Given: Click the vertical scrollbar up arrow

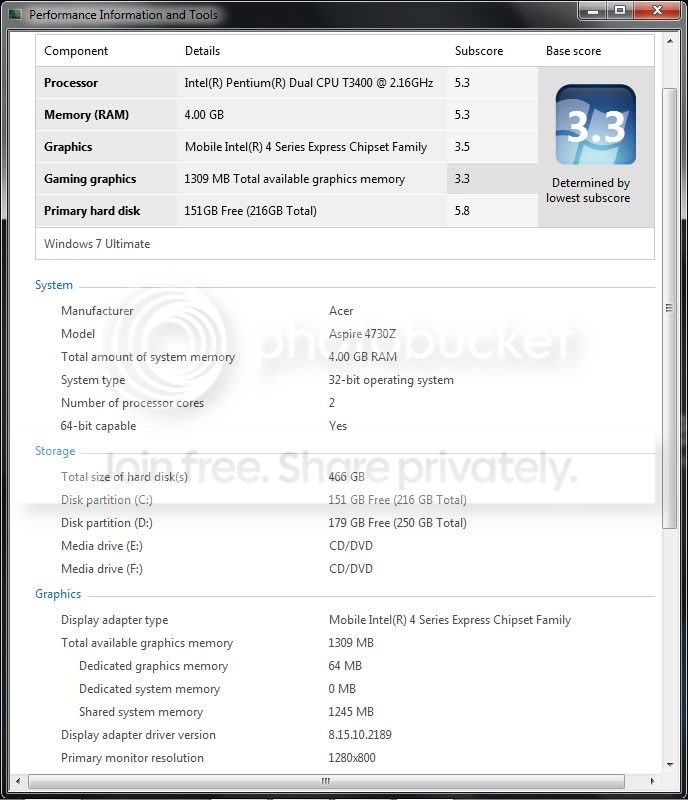Looking at the screenshot, I should 670,41.
